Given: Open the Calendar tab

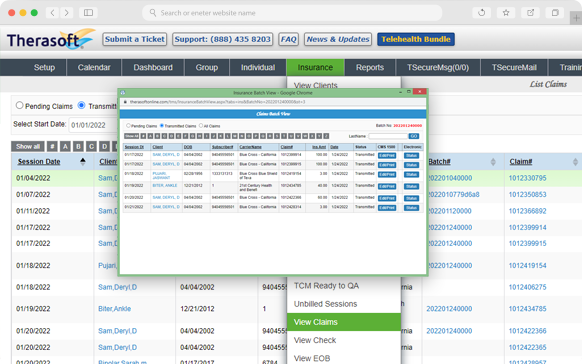Looking at the screenshot, I should [94, 68].
